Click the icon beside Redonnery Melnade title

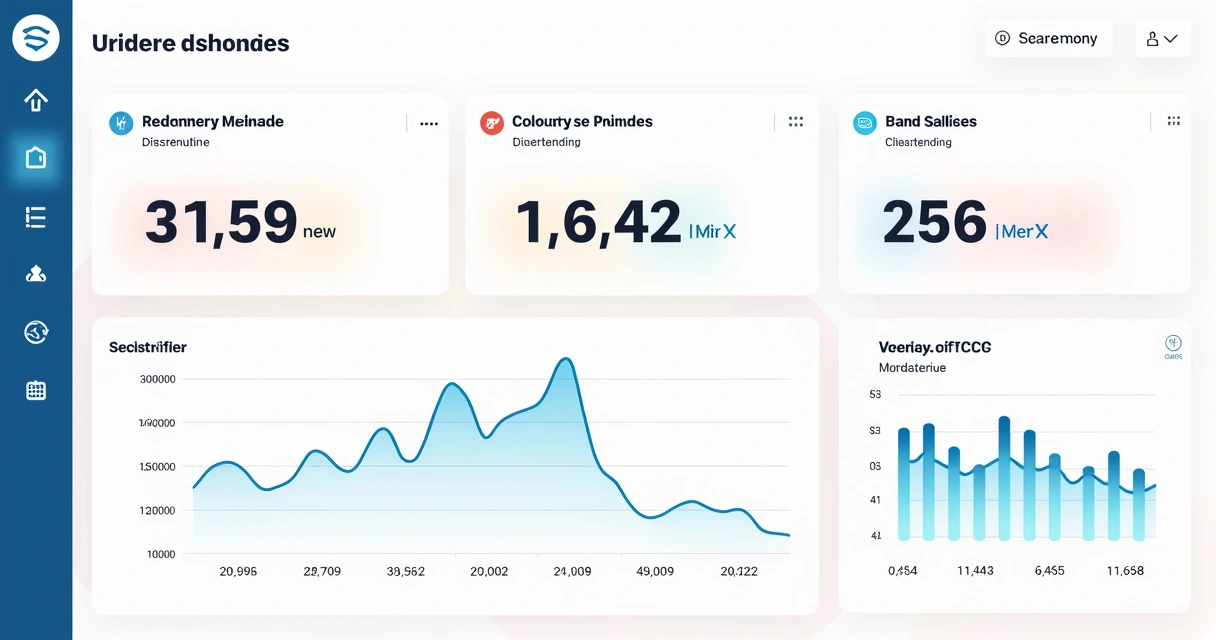[119, 122]
